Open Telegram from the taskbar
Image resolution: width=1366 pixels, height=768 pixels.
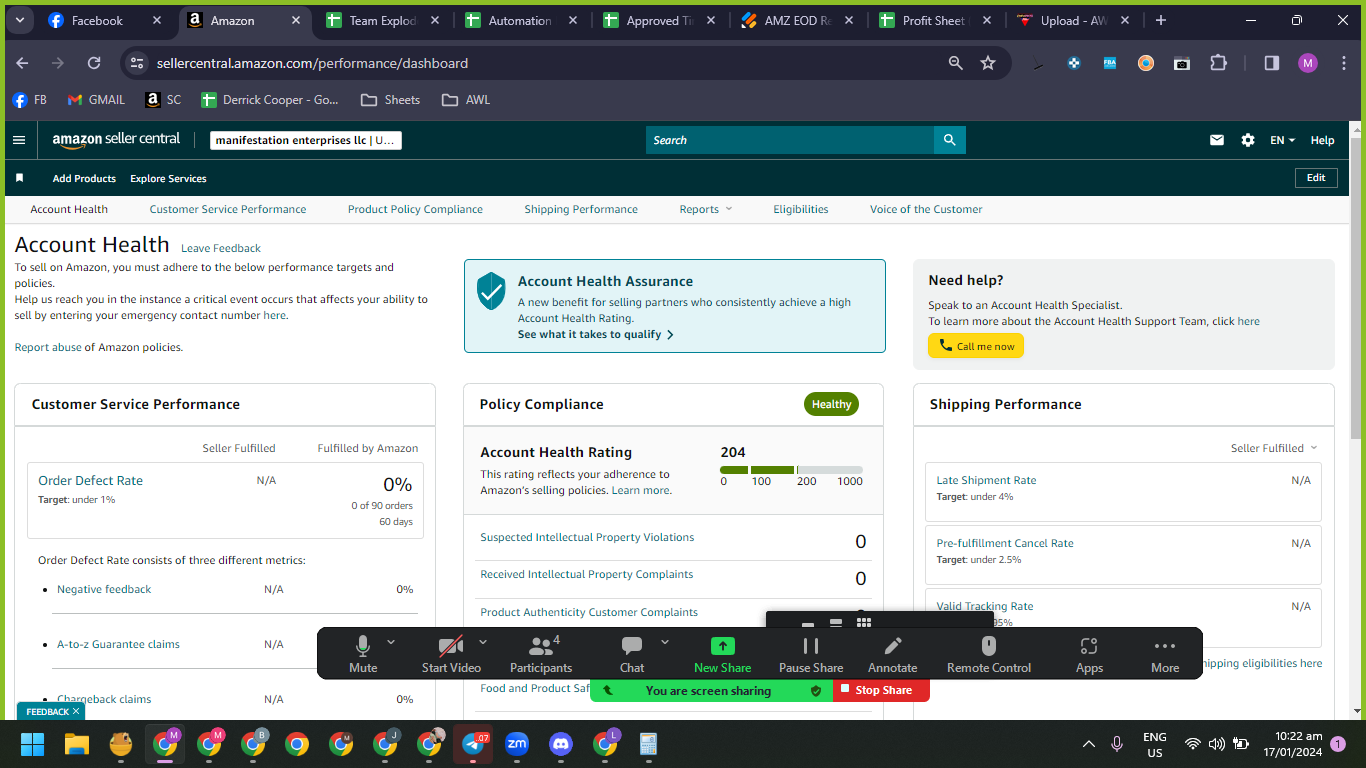pos(474,744)
